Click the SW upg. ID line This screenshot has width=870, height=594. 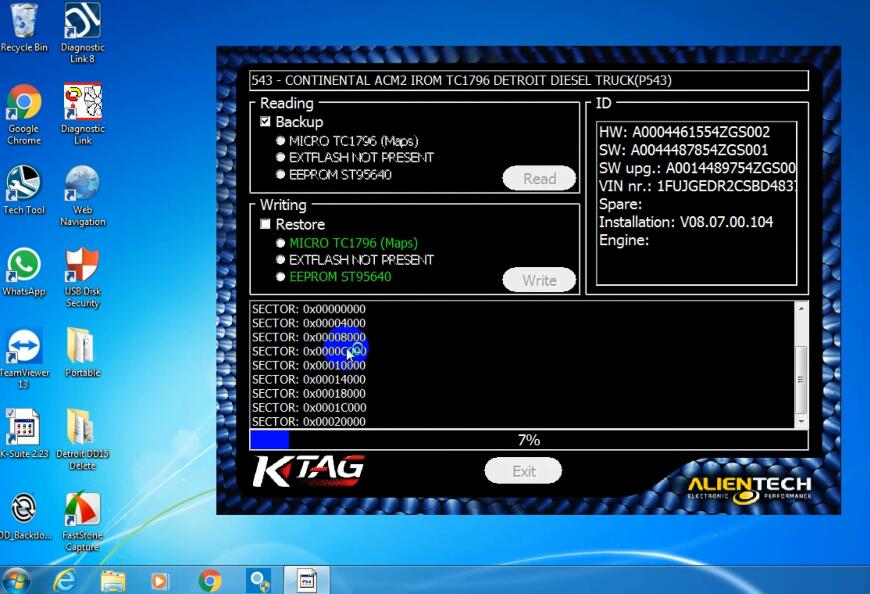pyautogui.click(x=697, y=168)
